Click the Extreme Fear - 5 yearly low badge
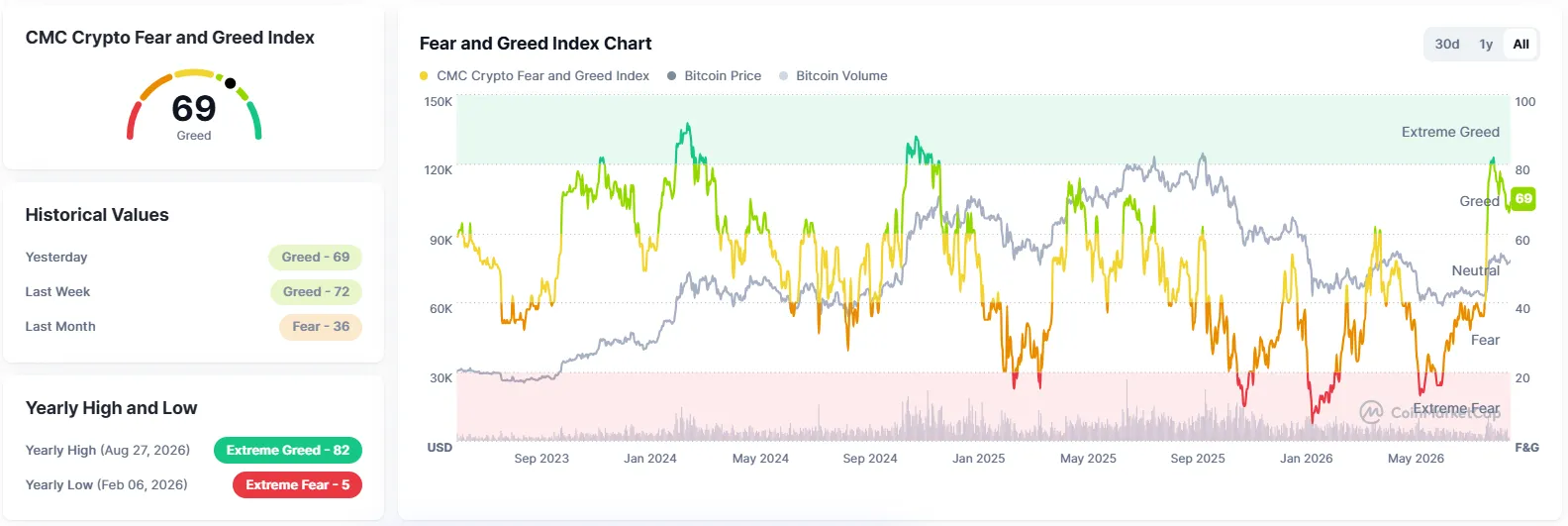 [297, 485]
